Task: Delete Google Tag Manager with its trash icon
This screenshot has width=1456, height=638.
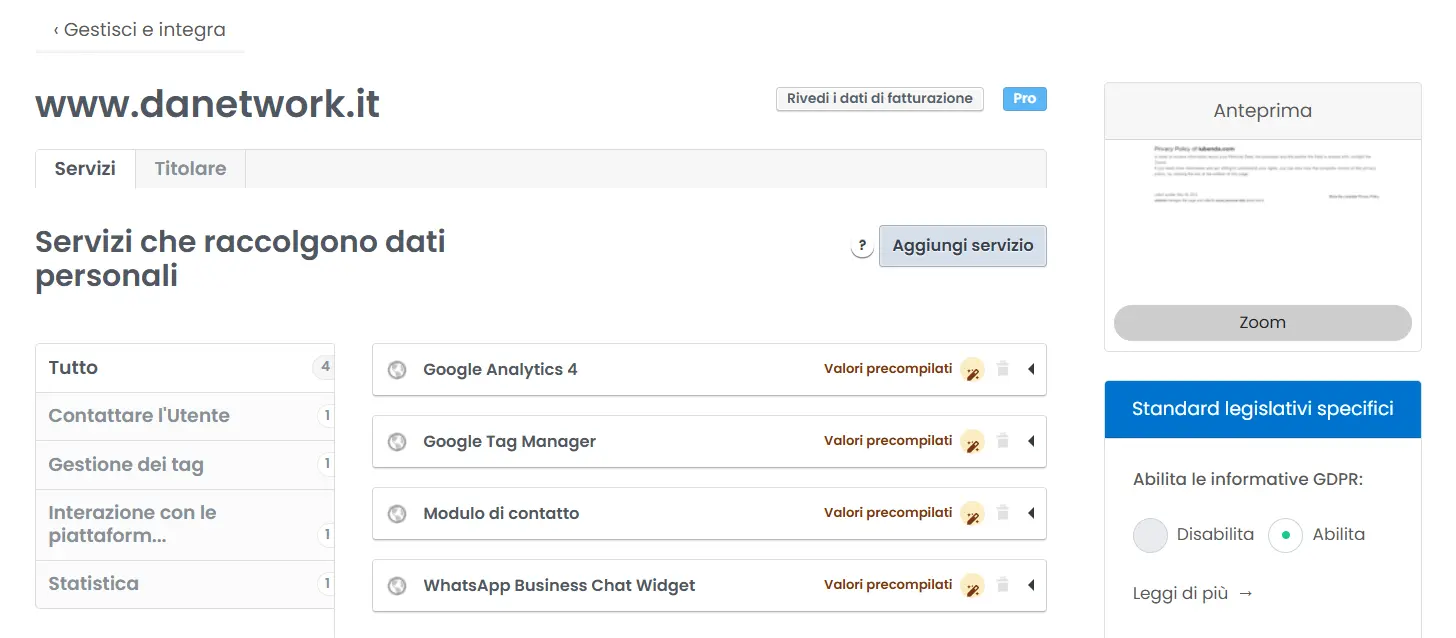Action: 1003,441
